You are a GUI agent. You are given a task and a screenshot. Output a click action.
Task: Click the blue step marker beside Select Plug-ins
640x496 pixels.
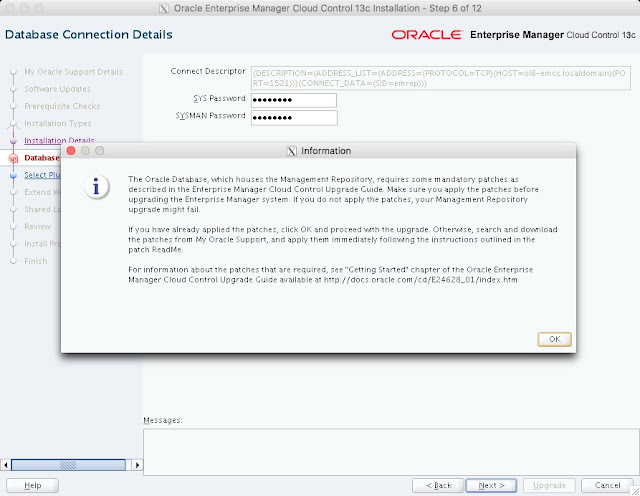(13, 175)
